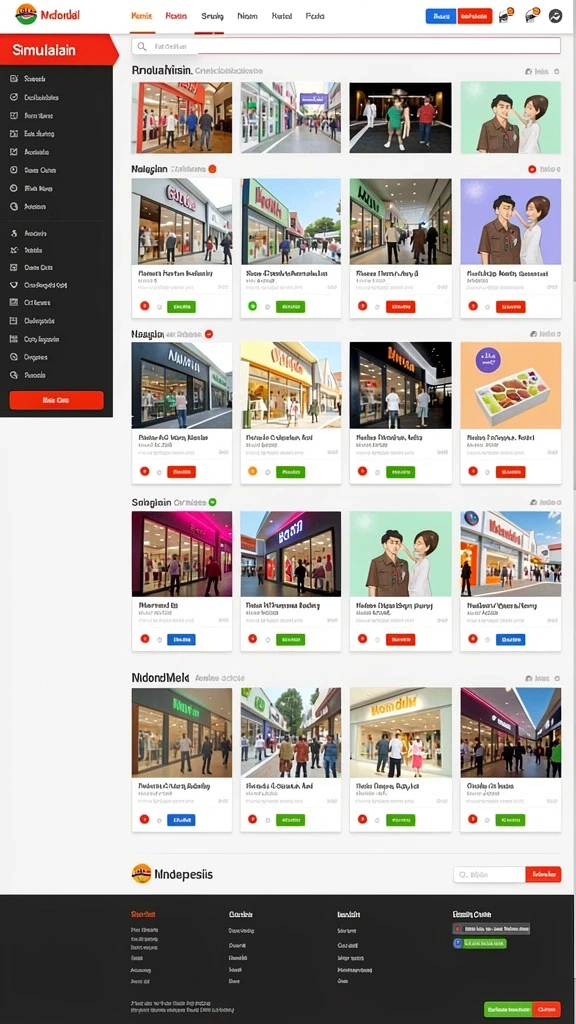The height and width of the screenshot is (1024, 576).
Task: Click the red button beside the footer search field
Action: pos(543,874)
